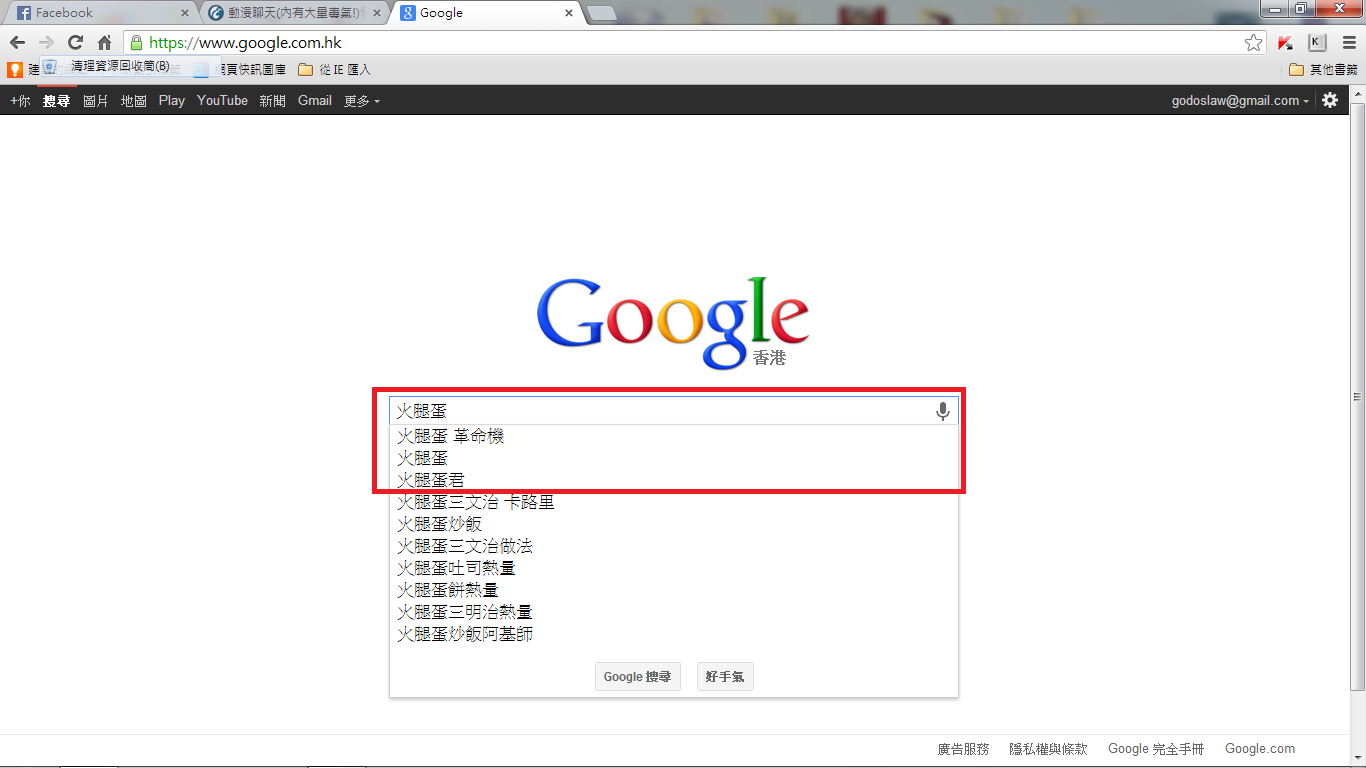This screenshot has height=768, width=1366.
Task: Go back with the browser back arrow
Action: 17,42
